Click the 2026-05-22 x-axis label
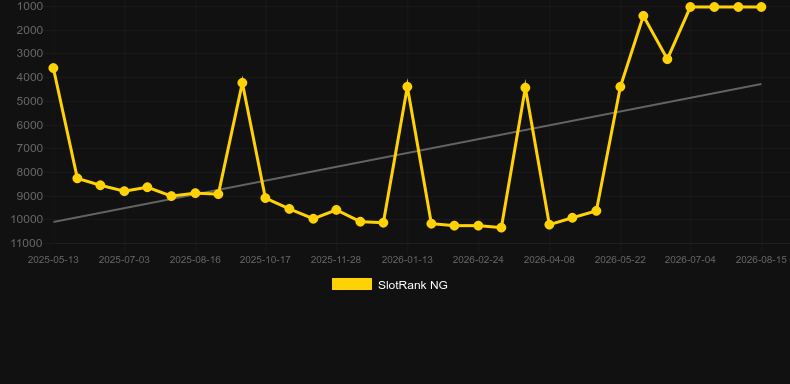The width and height of the screenshot is (790, 384). pos(620,260)
